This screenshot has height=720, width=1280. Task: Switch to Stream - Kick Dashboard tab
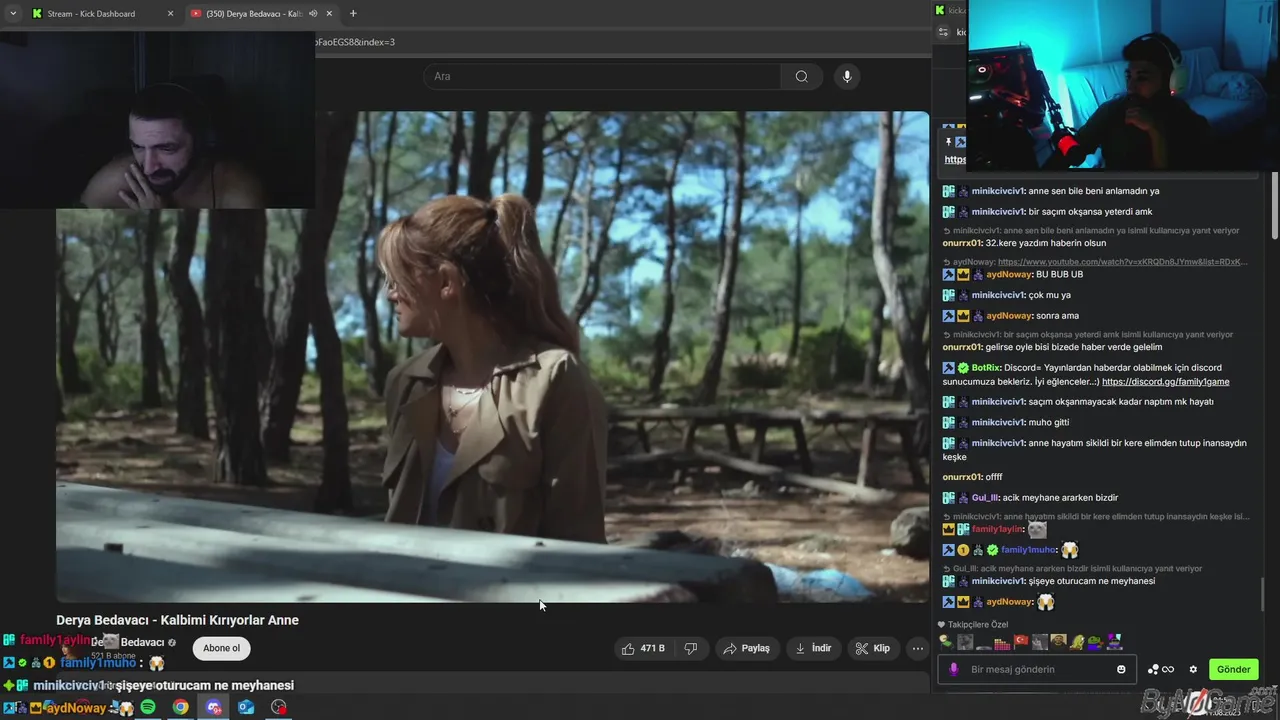coord(100,14)
